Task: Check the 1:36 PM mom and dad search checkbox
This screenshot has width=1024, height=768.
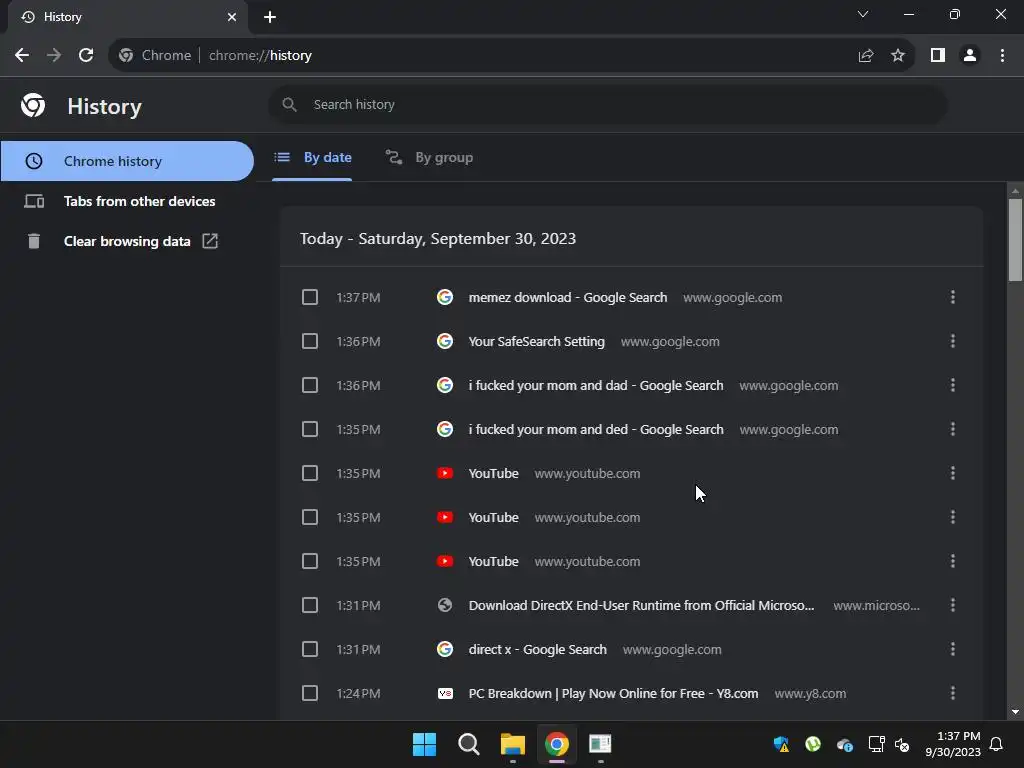Action: tap(310, 385)
